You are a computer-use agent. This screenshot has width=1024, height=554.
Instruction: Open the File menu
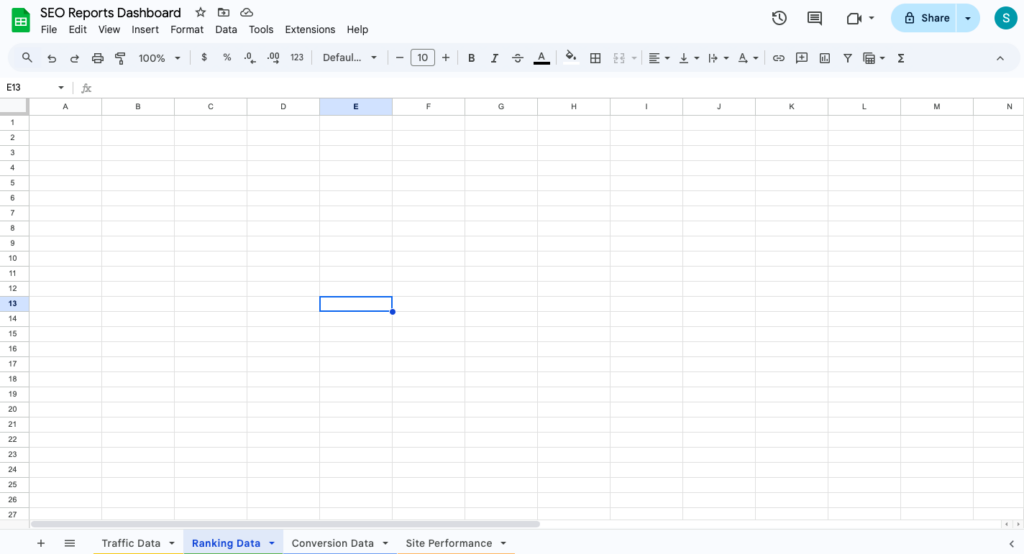(48, 29)
